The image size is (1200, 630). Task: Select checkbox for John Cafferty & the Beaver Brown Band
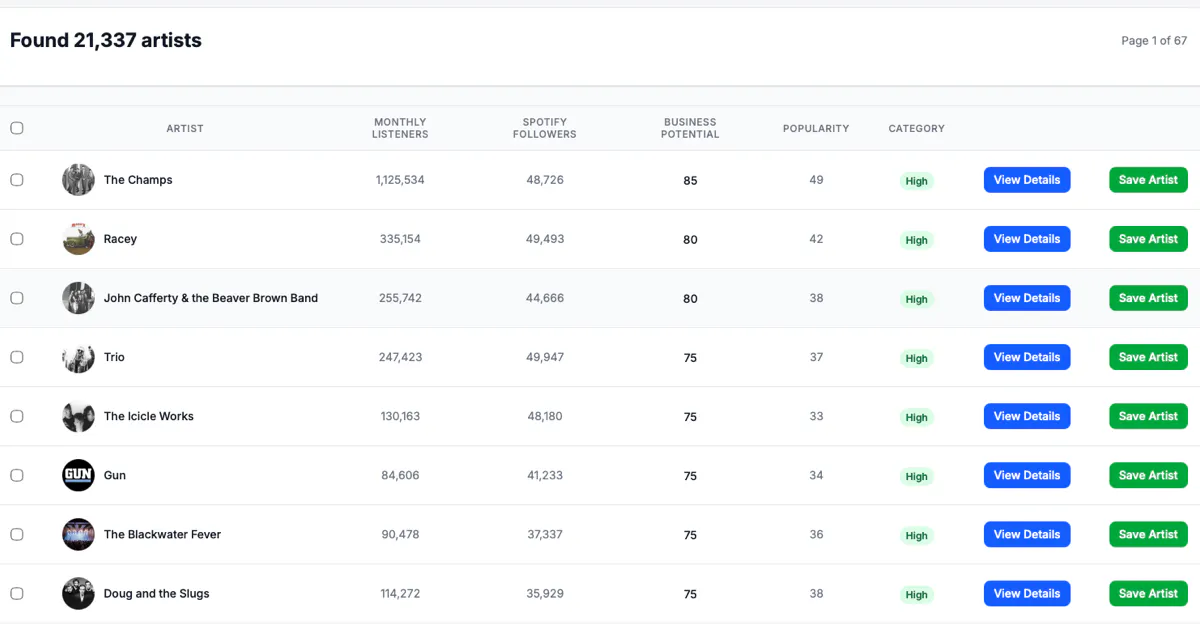pyautogui.click(x=17, y=298)
